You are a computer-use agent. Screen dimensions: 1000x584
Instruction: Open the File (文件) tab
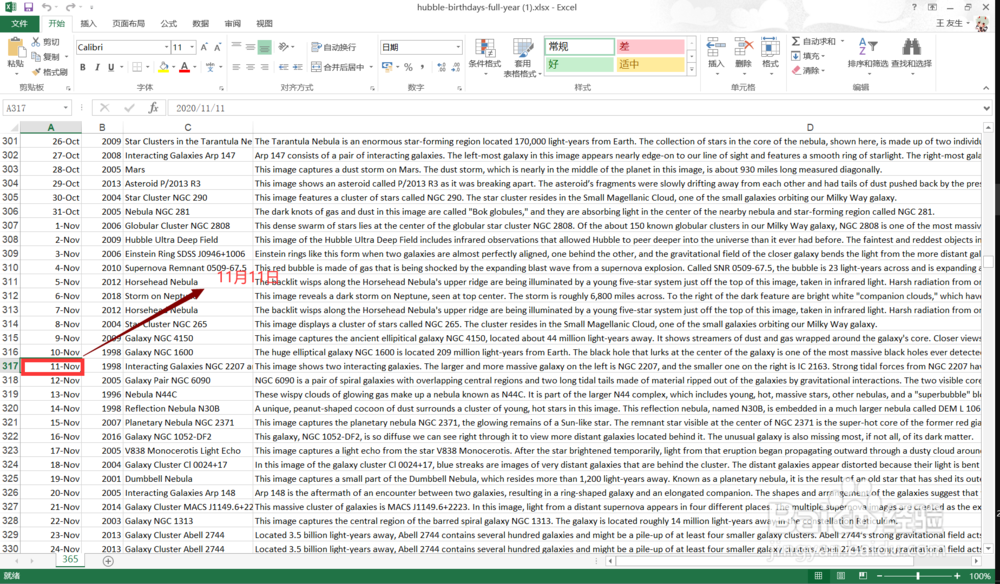click(x=20, y=24)
